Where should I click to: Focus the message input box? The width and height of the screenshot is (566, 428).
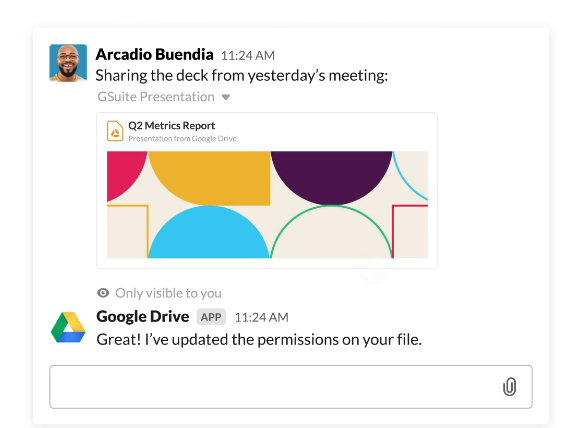pyautogui.click(x=291, y=387)
